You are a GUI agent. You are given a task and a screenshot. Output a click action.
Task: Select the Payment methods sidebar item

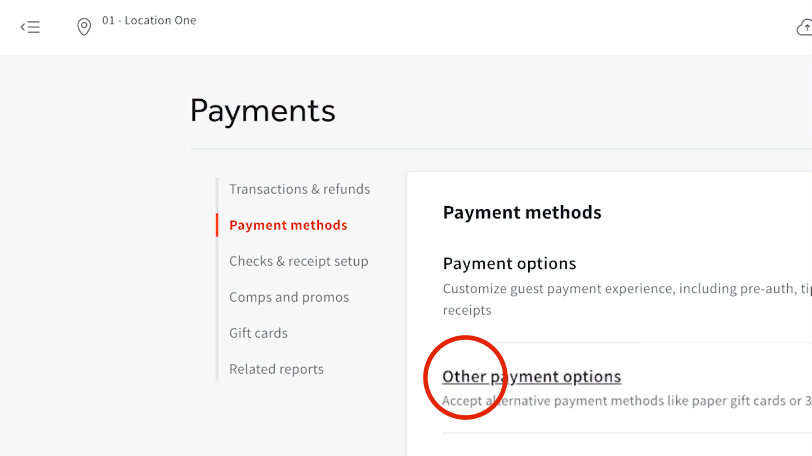click(x=288, y=225)
